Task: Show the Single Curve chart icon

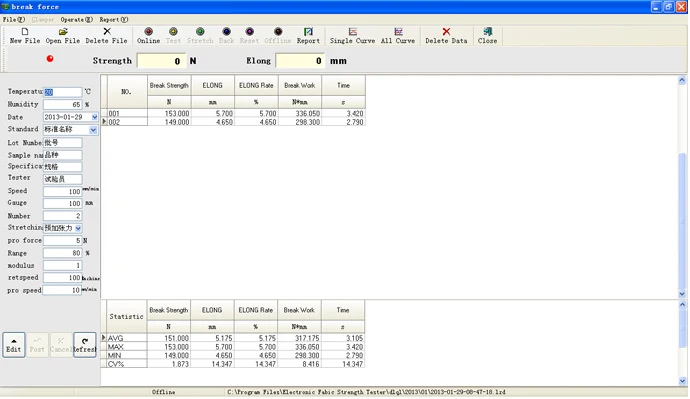Action: 352,31
